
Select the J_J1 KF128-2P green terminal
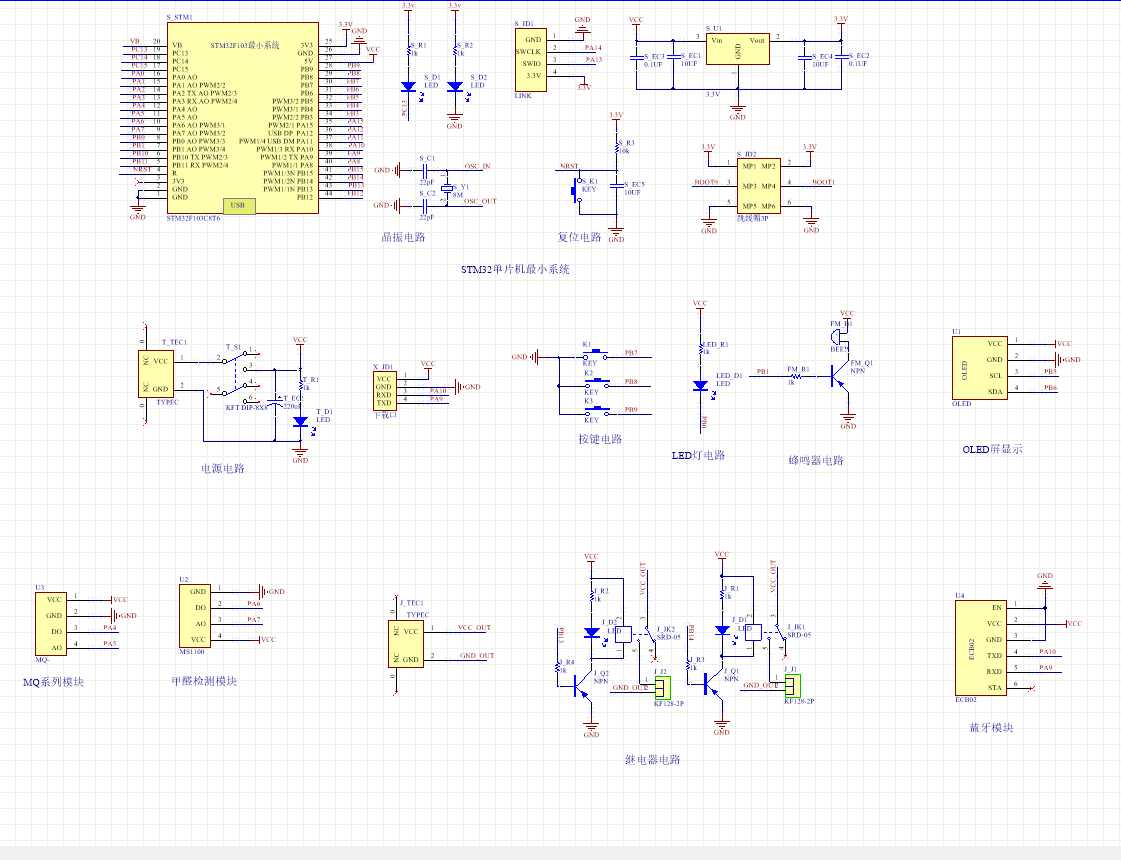coord(793,686)
